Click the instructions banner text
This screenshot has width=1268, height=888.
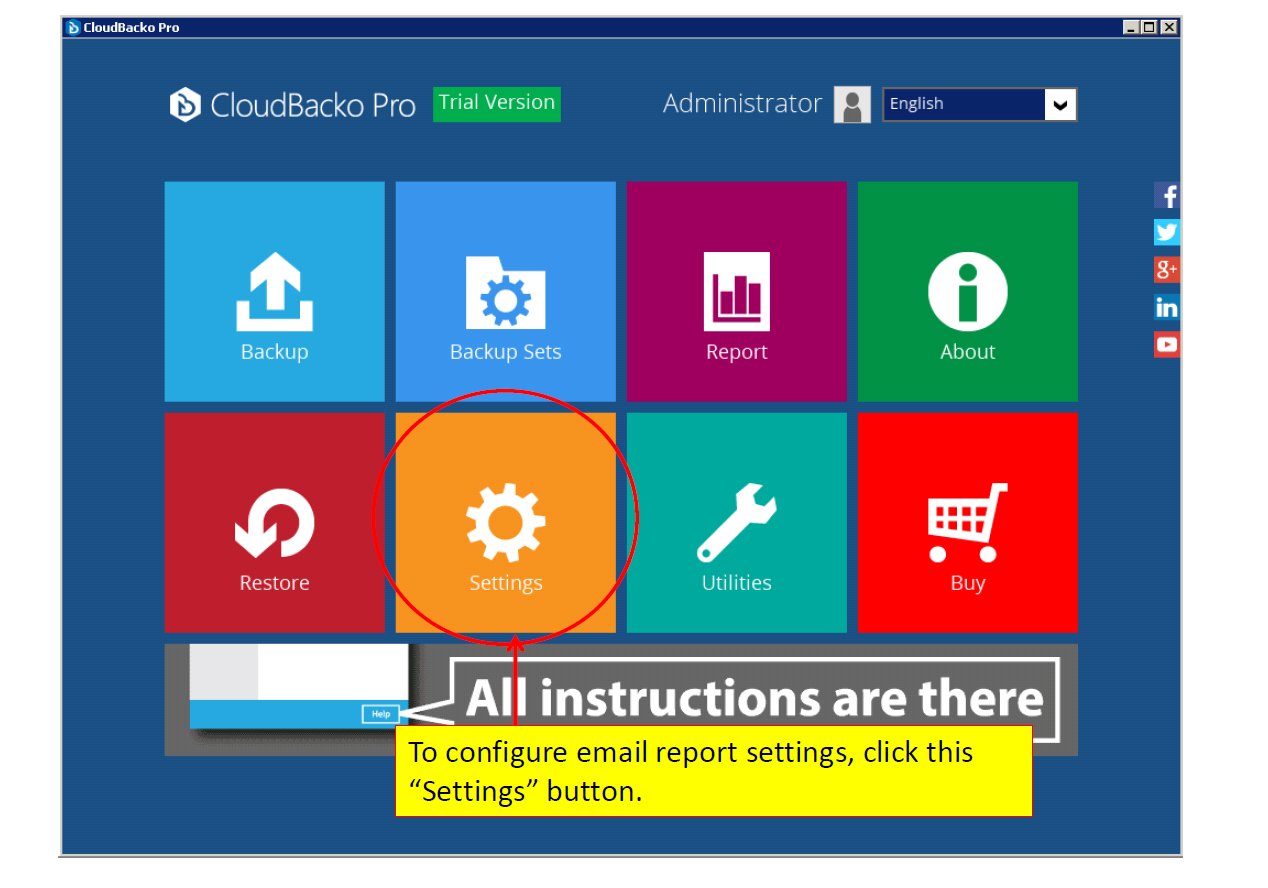pyautogui.click(x=755, y=698)
